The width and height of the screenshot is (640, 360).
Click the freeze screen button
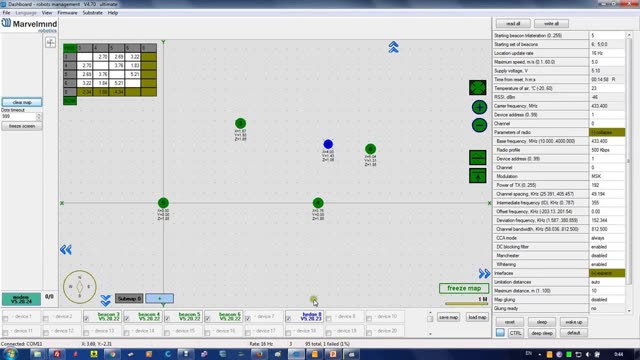[22, 126]
